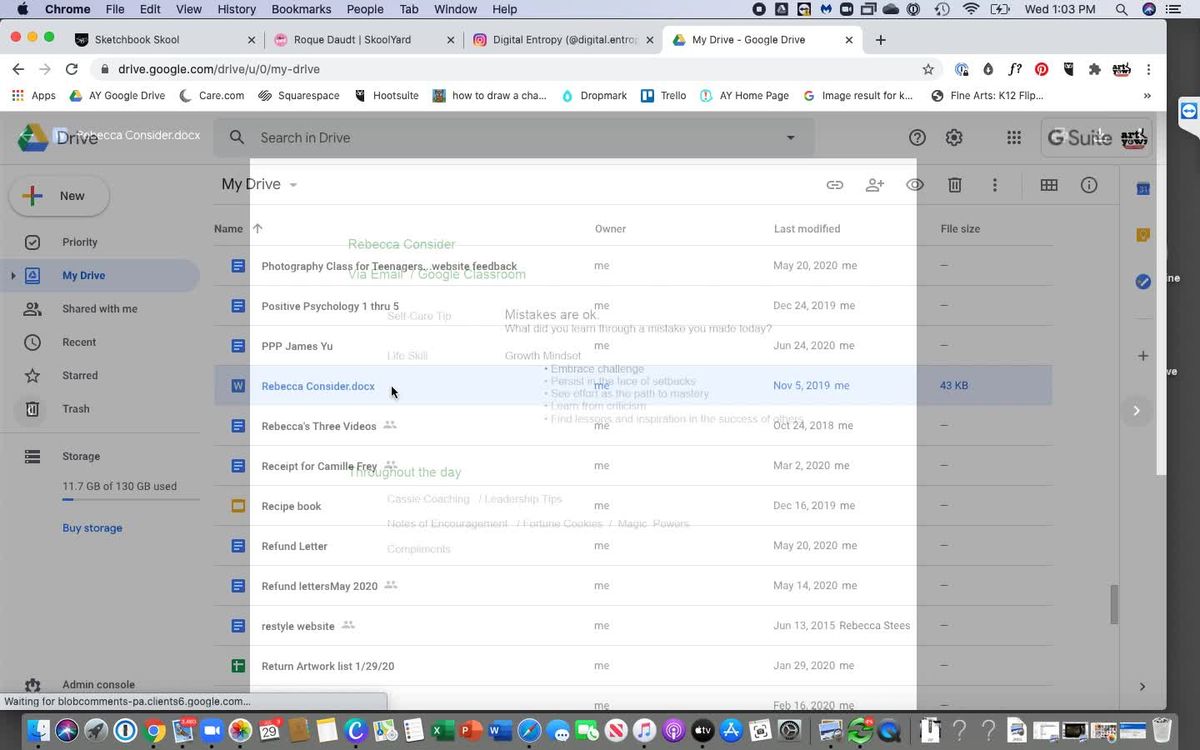Click Pinterest extension icon
Image resolution: width=1200 pixels, height=750 pixels.
(1041, 69)
